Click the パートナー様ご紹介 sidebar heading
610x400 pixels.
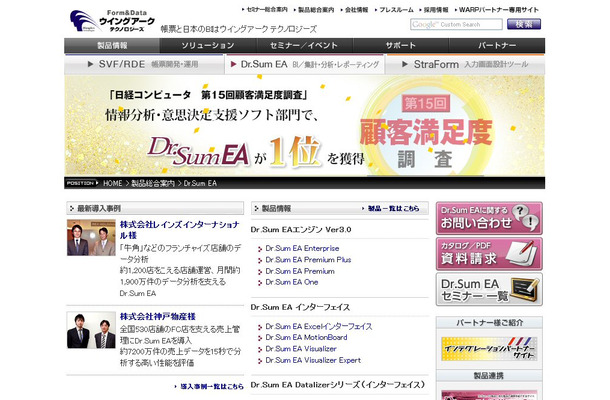[489, 323]
